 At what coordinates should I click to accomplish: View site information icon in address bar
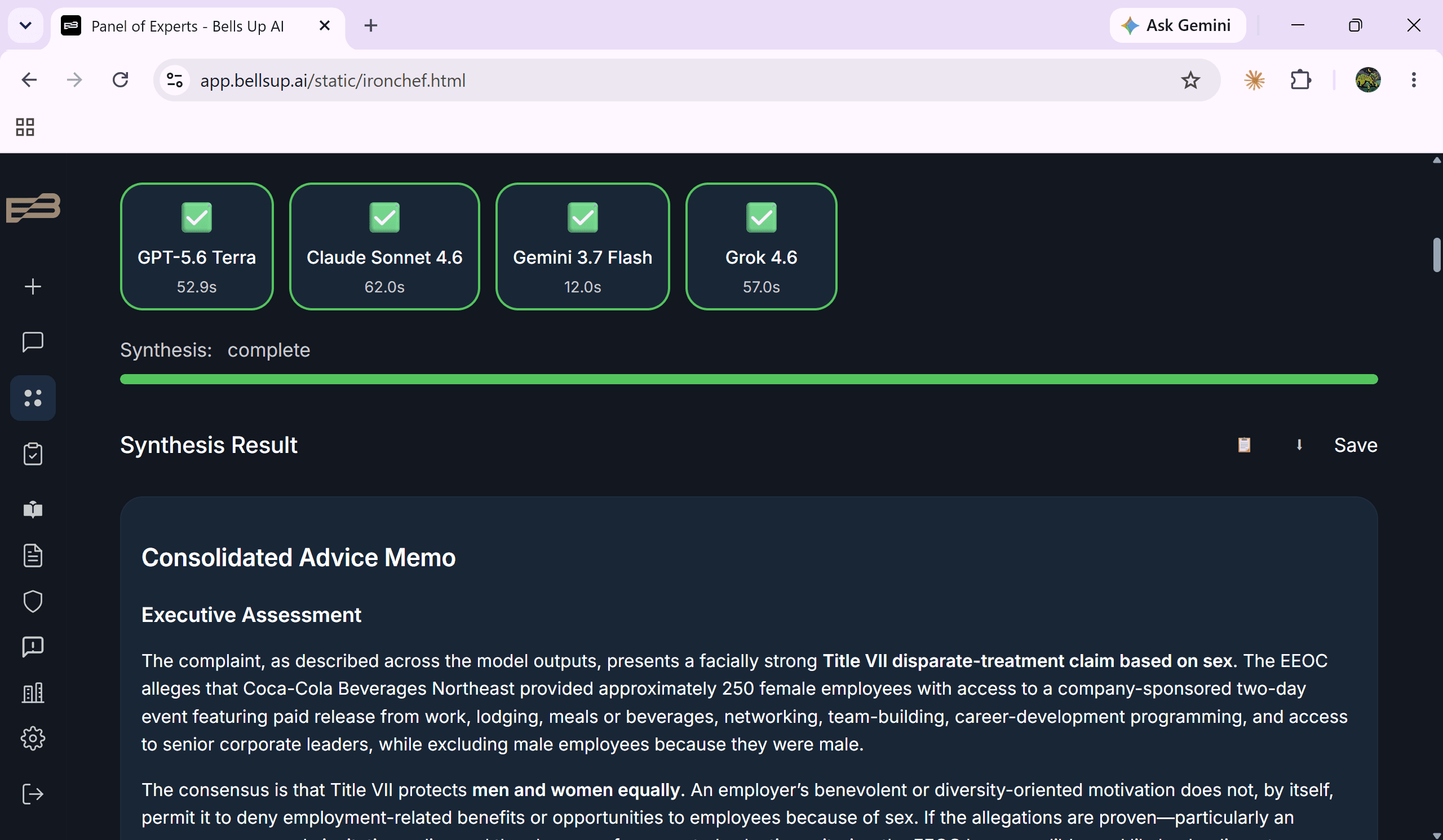[175, 80]
